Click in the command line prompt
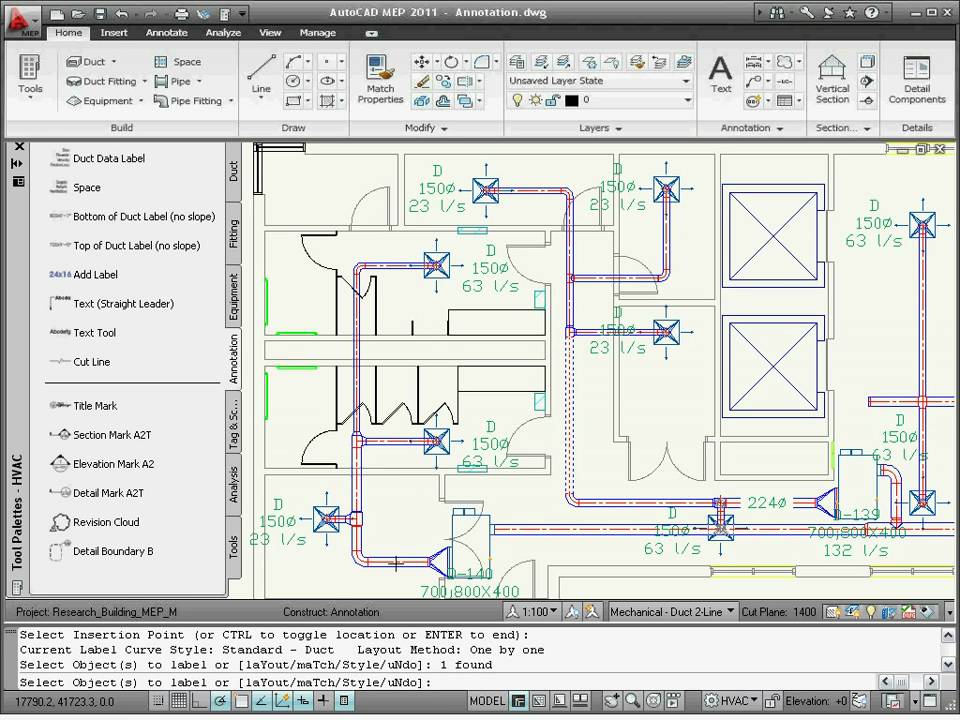The width and height of the screenshot is (960, 720). point(446,682)
